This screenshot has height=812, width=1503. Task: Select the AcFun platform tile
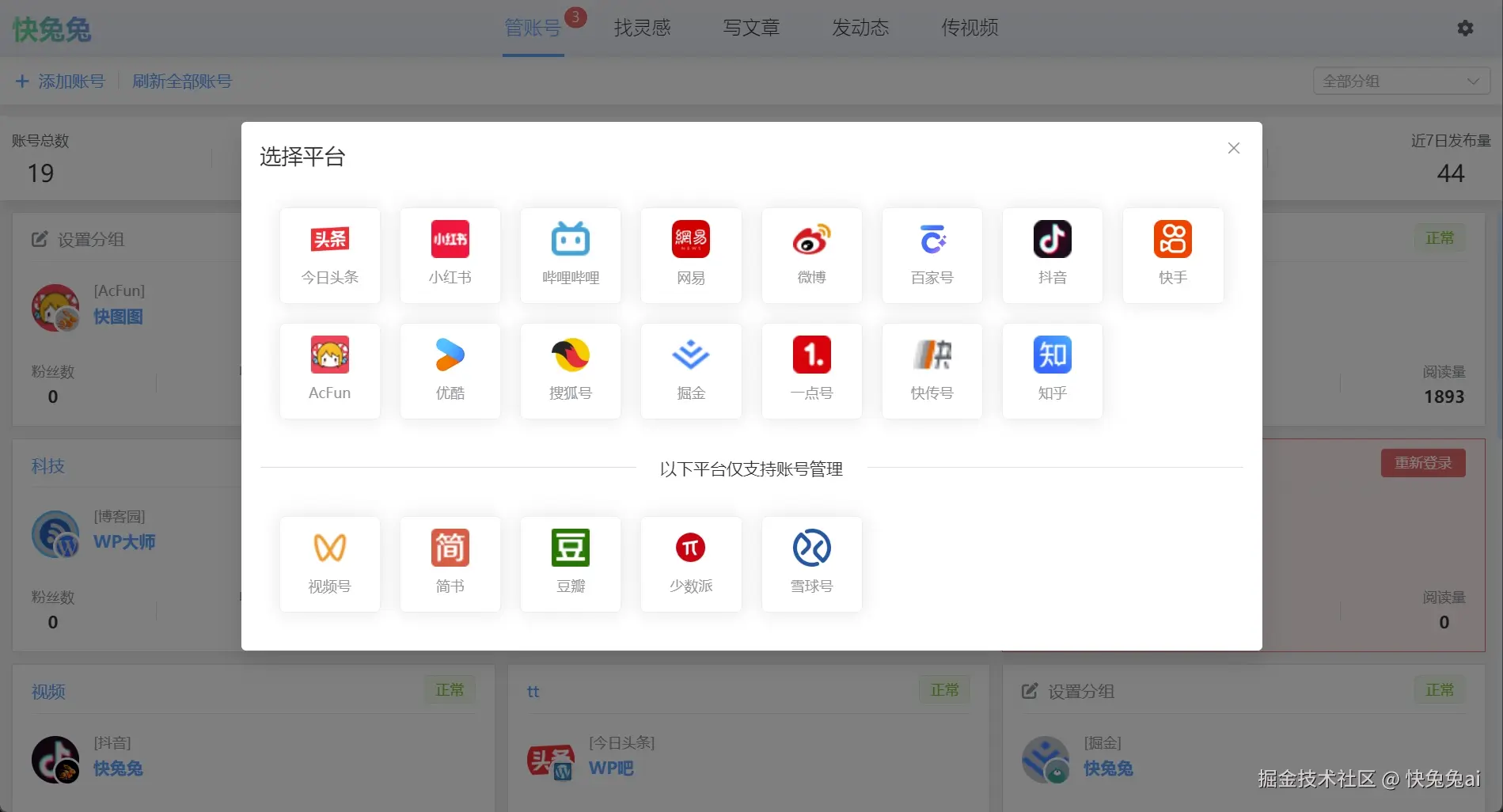[x=330, y=370]
